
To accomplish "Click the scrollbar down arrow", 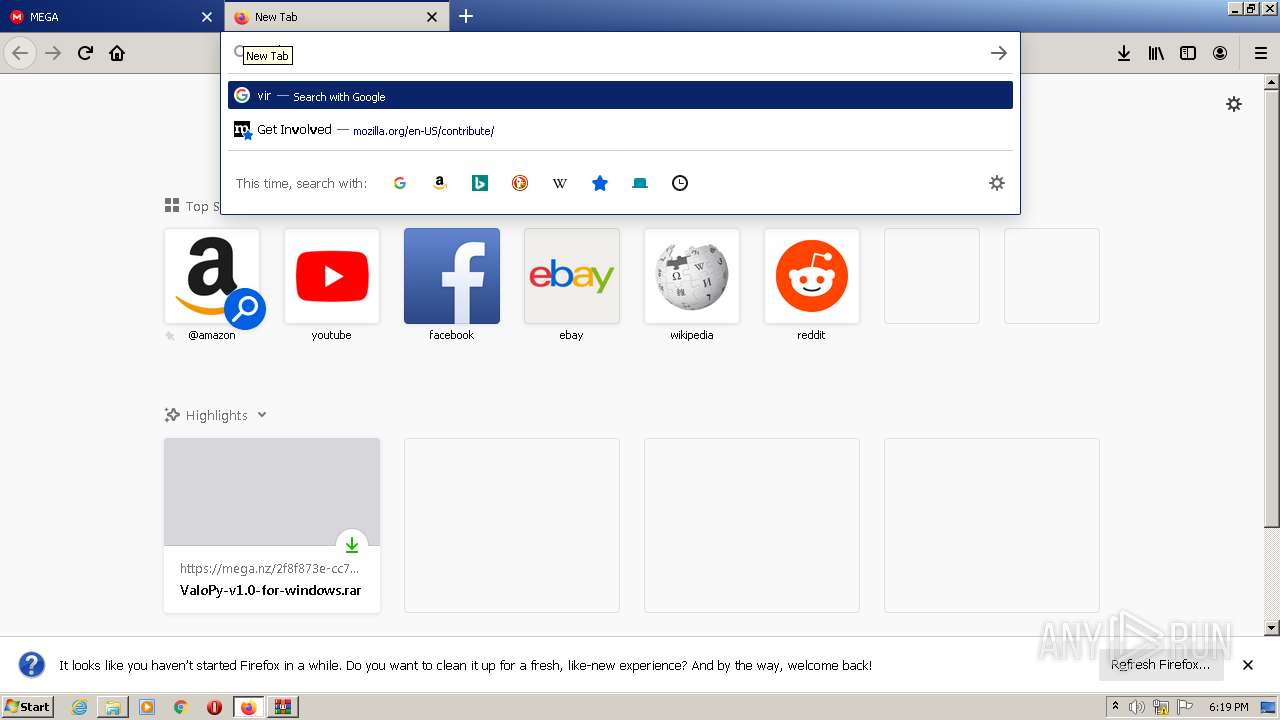I will (1272, 628).
